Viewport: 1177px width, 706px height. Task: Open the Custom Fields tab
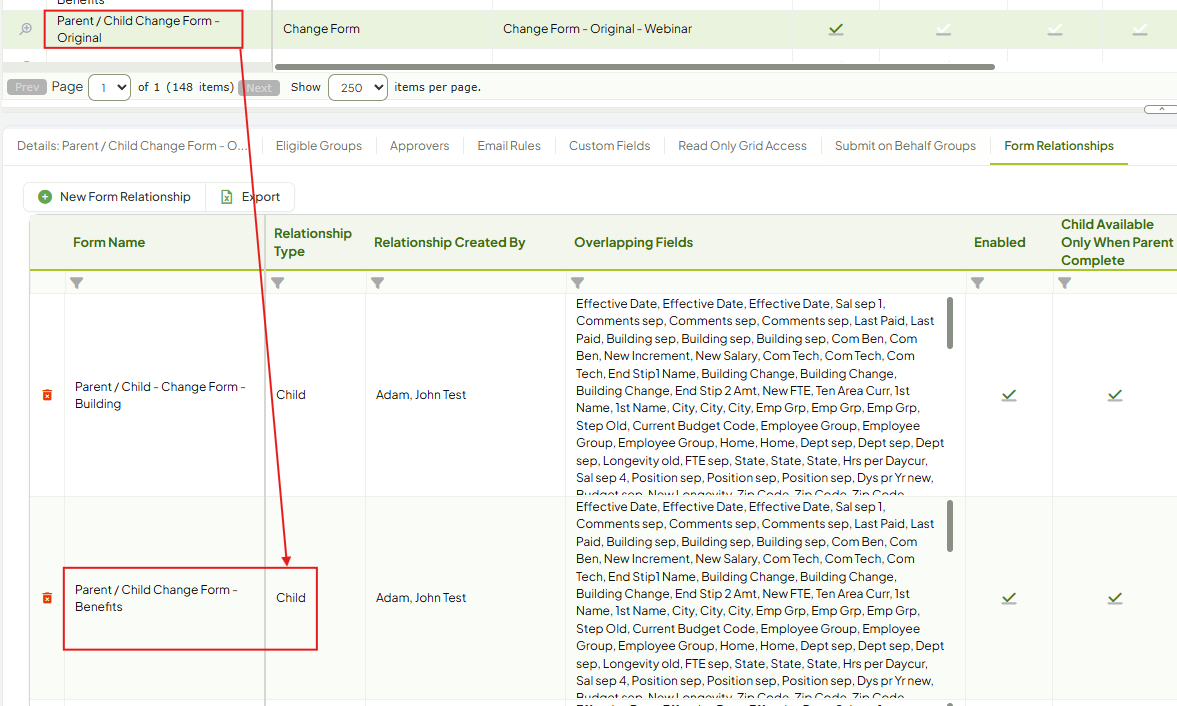(610, 146)
